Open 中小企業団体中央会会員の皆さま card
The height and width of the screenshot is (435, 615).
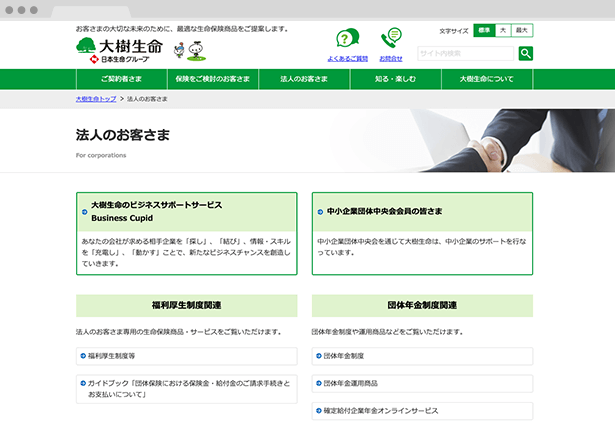[422, 233]
